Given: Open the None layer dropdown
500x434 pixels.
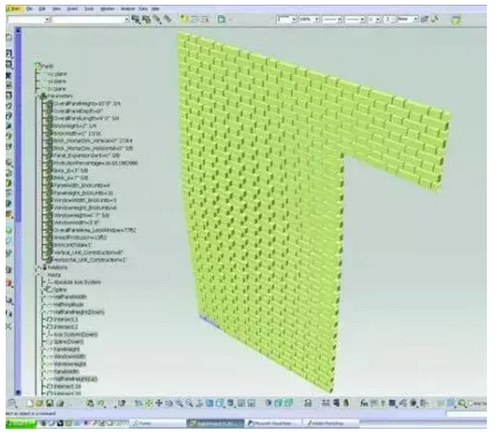Looking at the screenshot, I should click(407, 20).
